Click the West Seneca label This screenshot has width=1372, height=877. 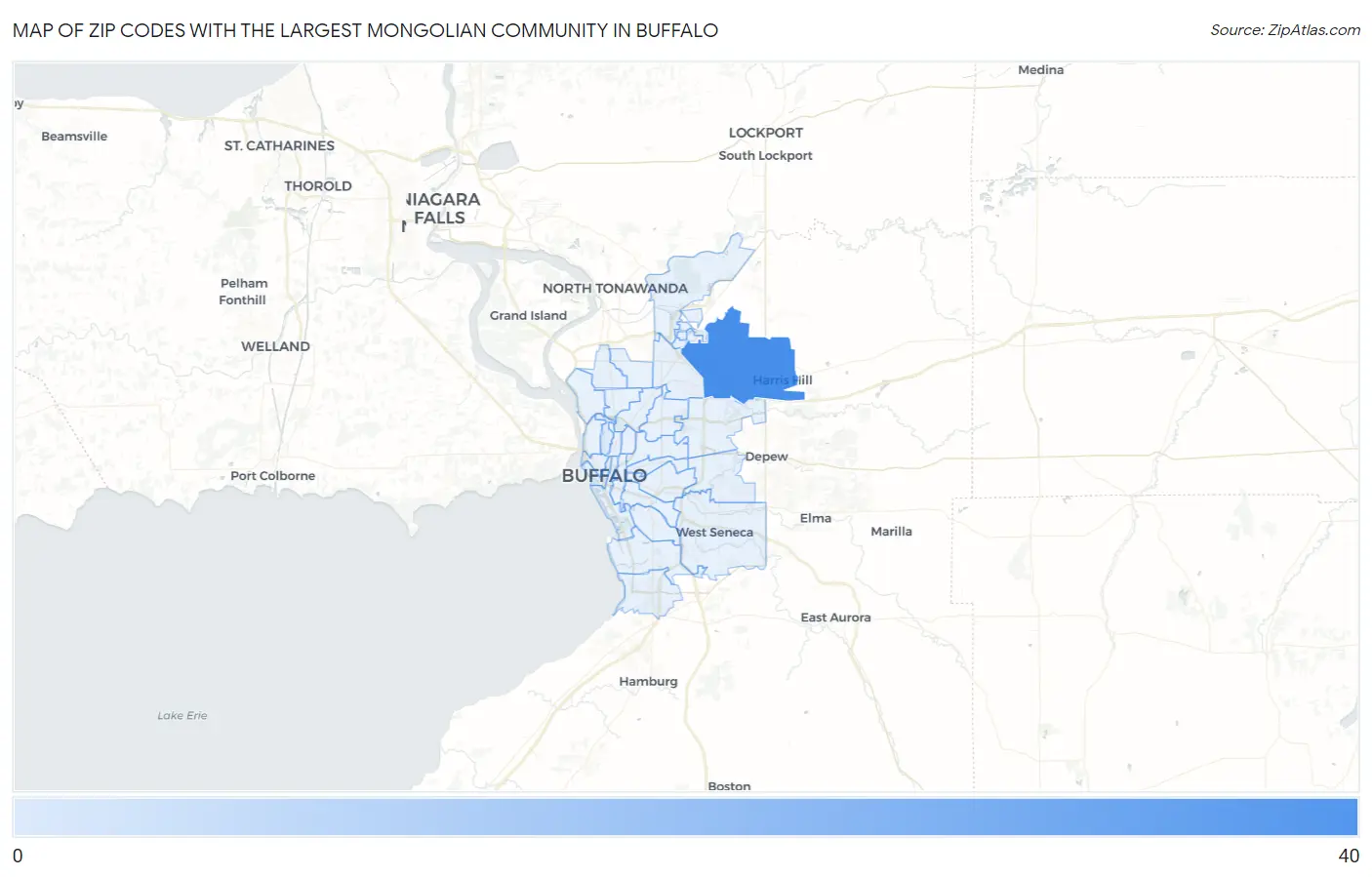click(715, 533)
